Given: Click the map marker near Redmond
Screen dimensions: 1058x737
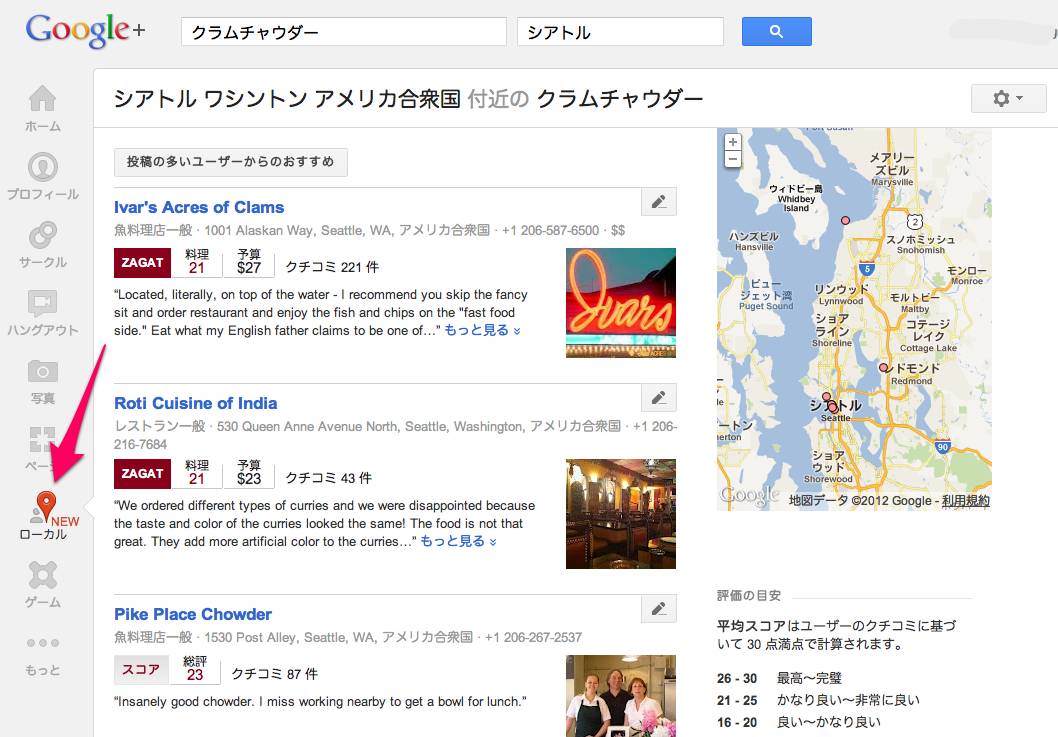Looking at the screenshot, I should pos(883,368).
